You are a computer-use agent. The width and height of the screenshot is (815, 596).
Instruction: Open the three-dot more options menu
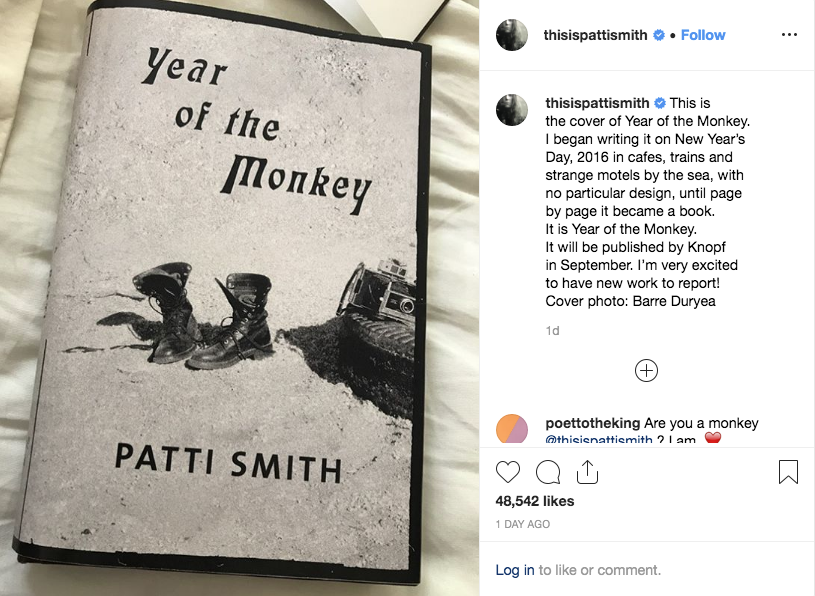789,35
